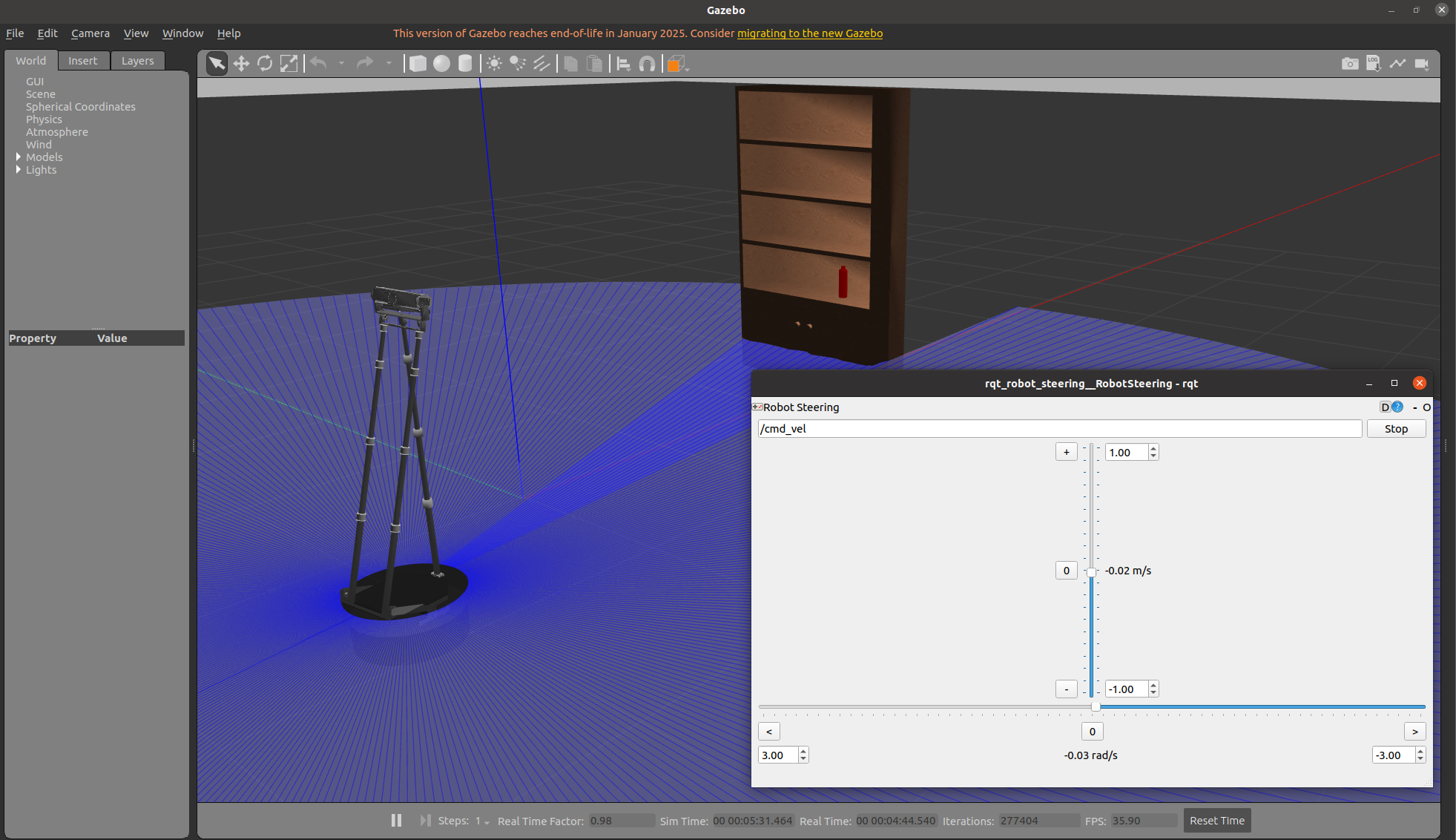Switch to the Insert tab
The image size is (1456, 840).
pos(83,61)
